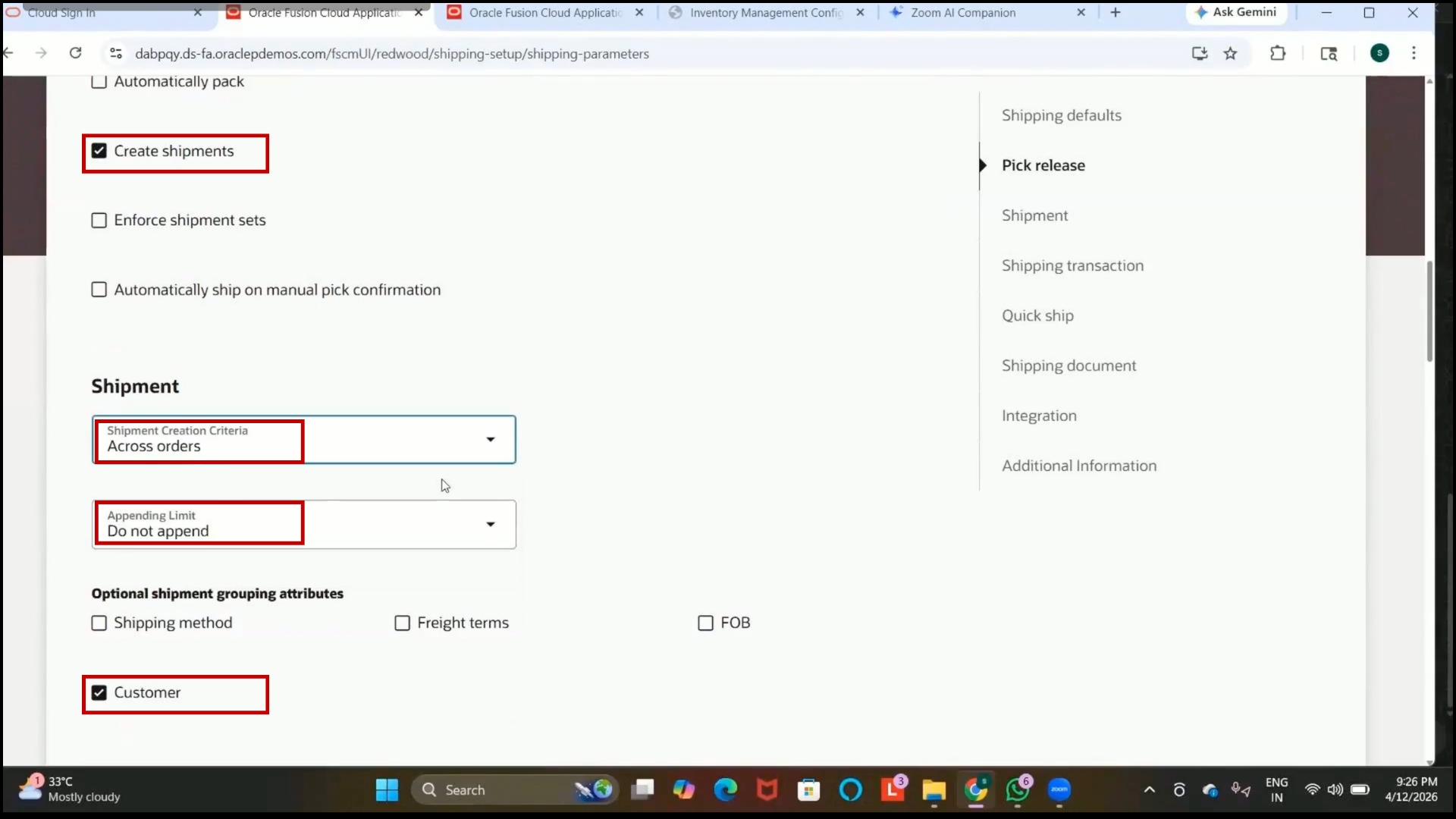Viewport: 1456px width, 819px height.
Task: Open the Extensions puzzle icon
Action: (x=1278, y=53)
